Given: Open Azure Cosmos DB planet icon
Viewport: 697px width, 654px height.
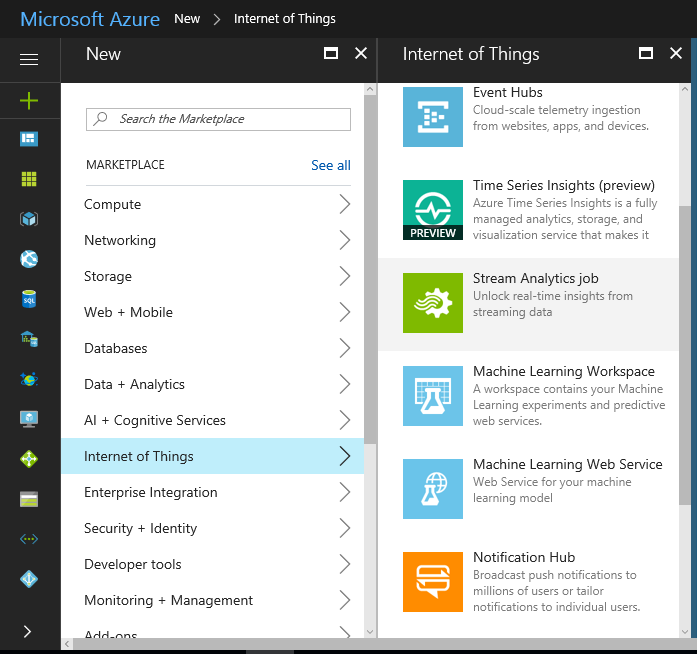Looking at the screenshot, I should [x=29, y=379].
